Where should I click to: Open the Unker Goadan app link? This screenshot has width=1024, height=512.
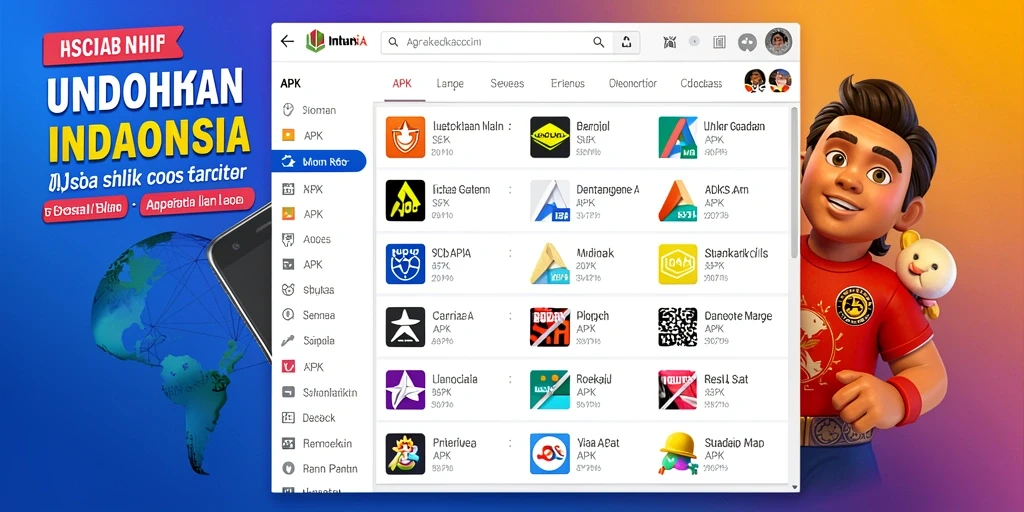(734, 127)
